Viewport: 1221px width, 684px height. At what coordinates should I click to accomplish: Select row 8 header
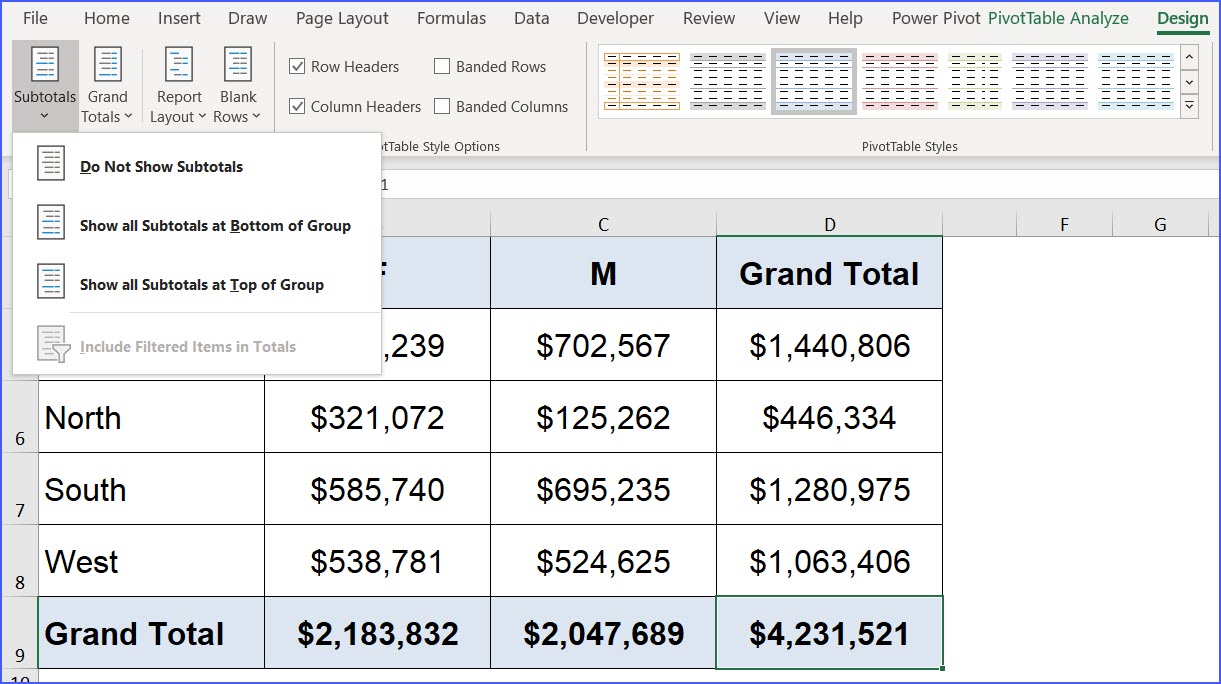19,561
